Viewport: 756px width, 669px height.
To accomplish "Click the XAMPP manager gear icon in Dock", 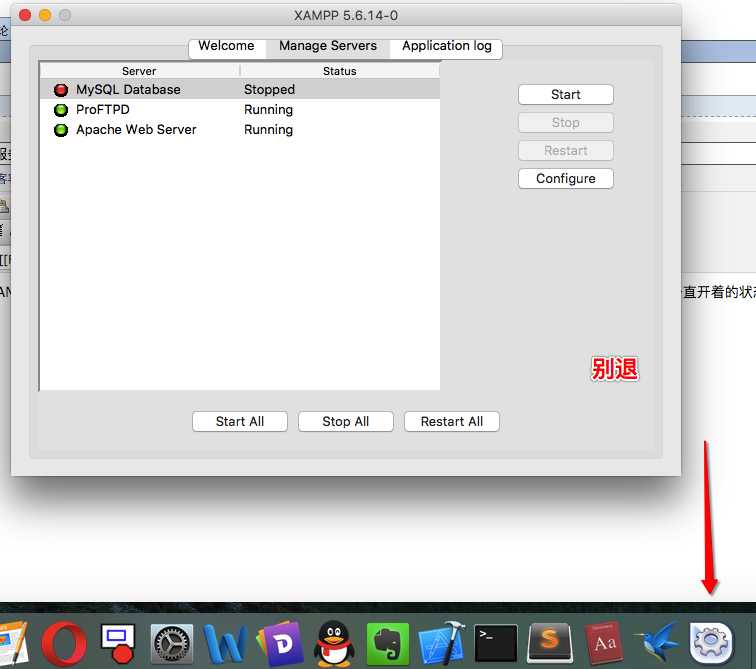I will (x=711, y=644).
